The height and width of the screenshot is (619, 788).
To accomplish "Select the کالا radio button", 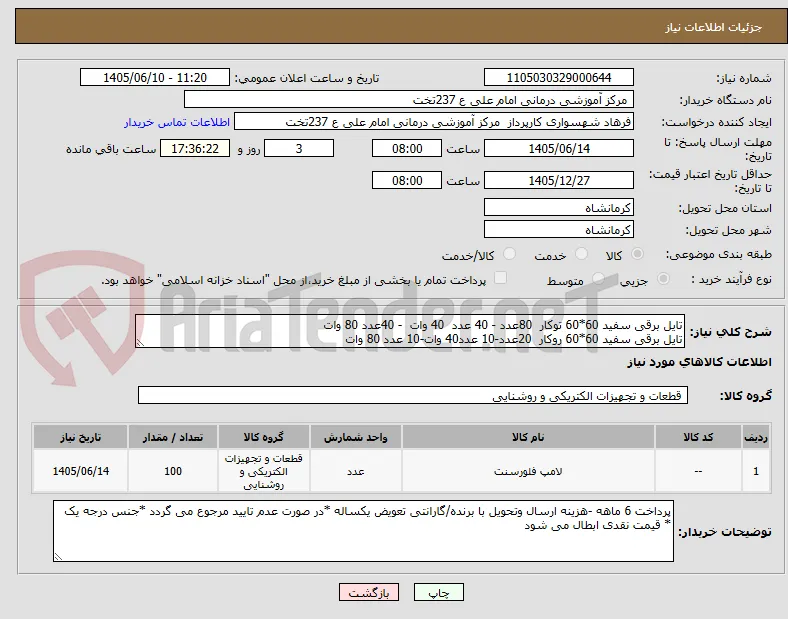I will pos(637,254).
